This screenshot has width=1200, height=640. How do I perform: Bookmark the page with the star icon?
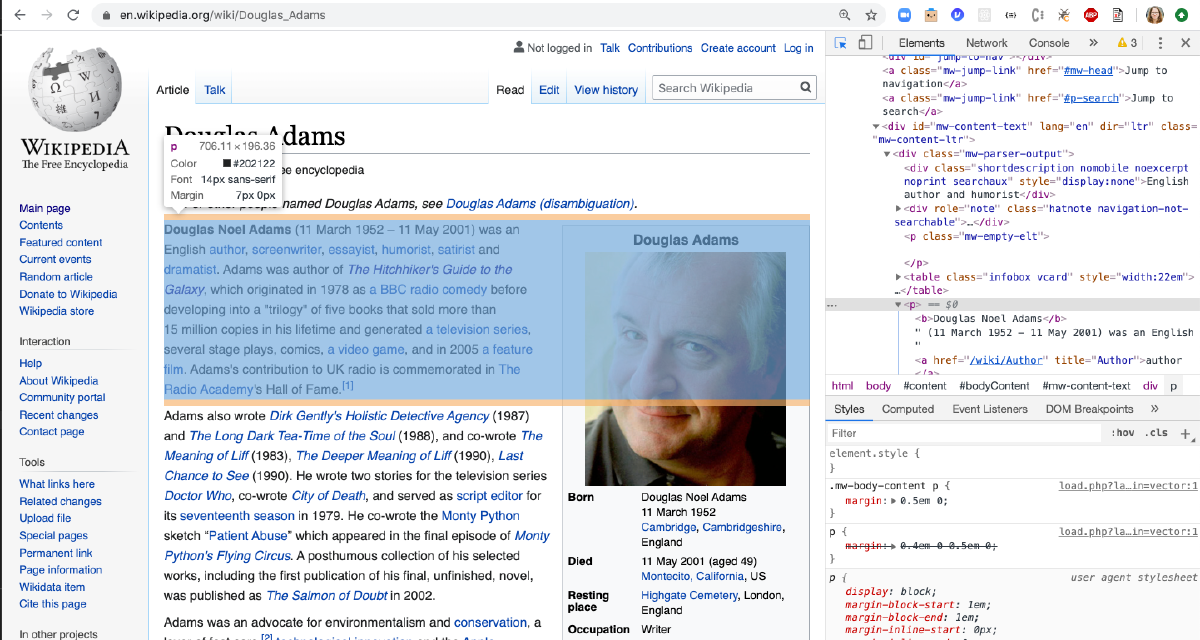[871, 15]
